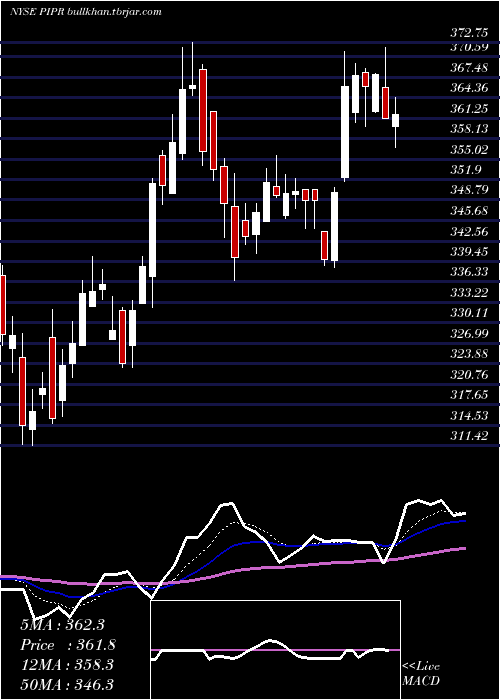
Task: Select the 342.56 axis value
Action: click(x=469, y=231)
